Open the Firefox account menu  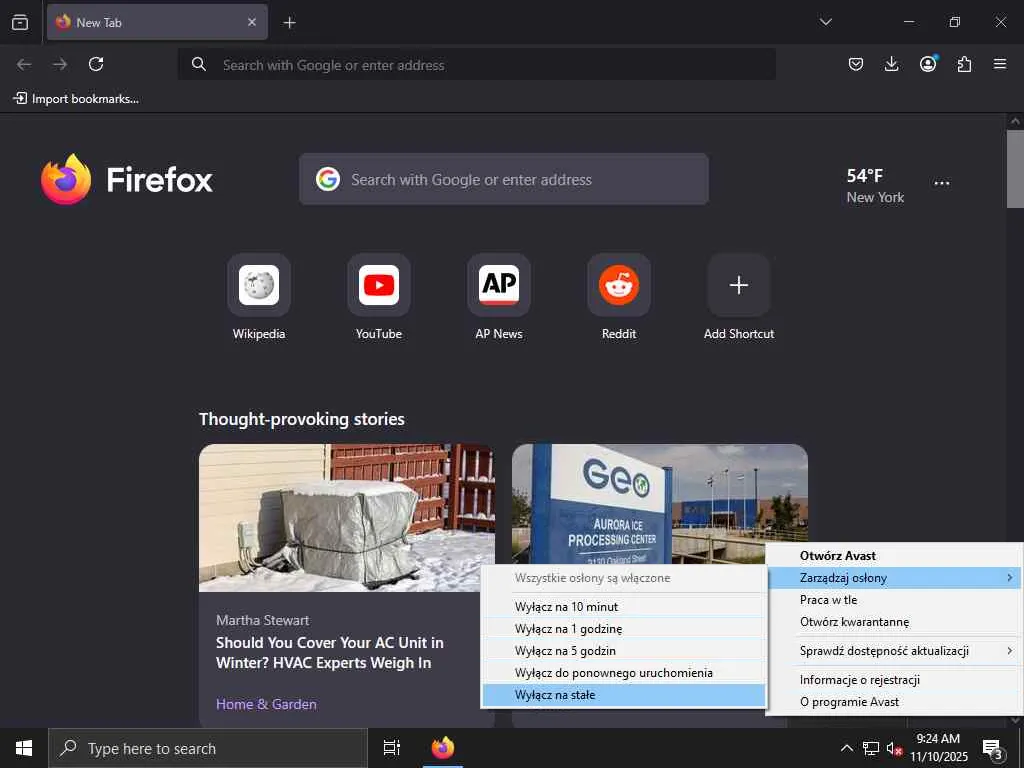click(928, 64)
